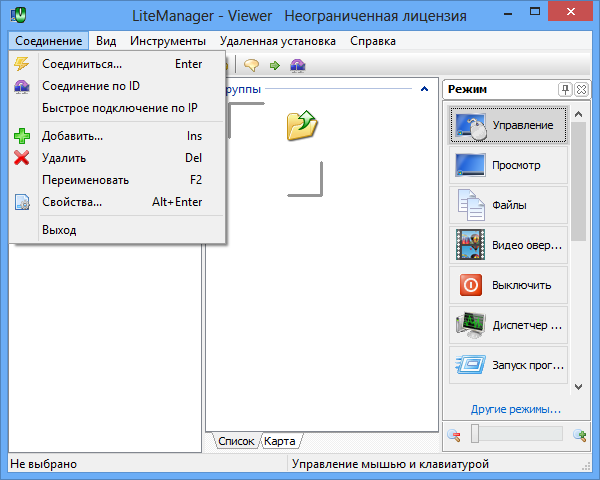Click the properties document icon in menu
This screenshot has width=600, height=480.
tap(22, 202)
